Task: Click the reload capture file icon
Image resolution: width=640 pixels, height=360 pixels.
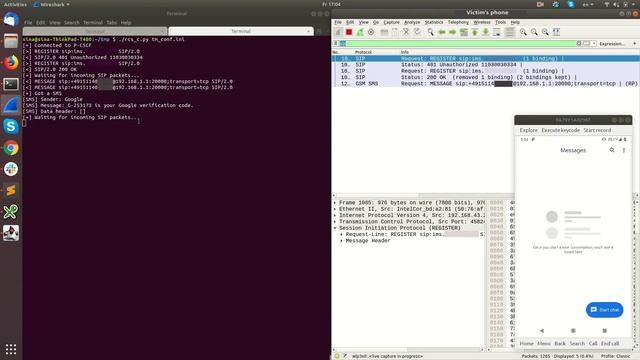Action: point(417,32)
